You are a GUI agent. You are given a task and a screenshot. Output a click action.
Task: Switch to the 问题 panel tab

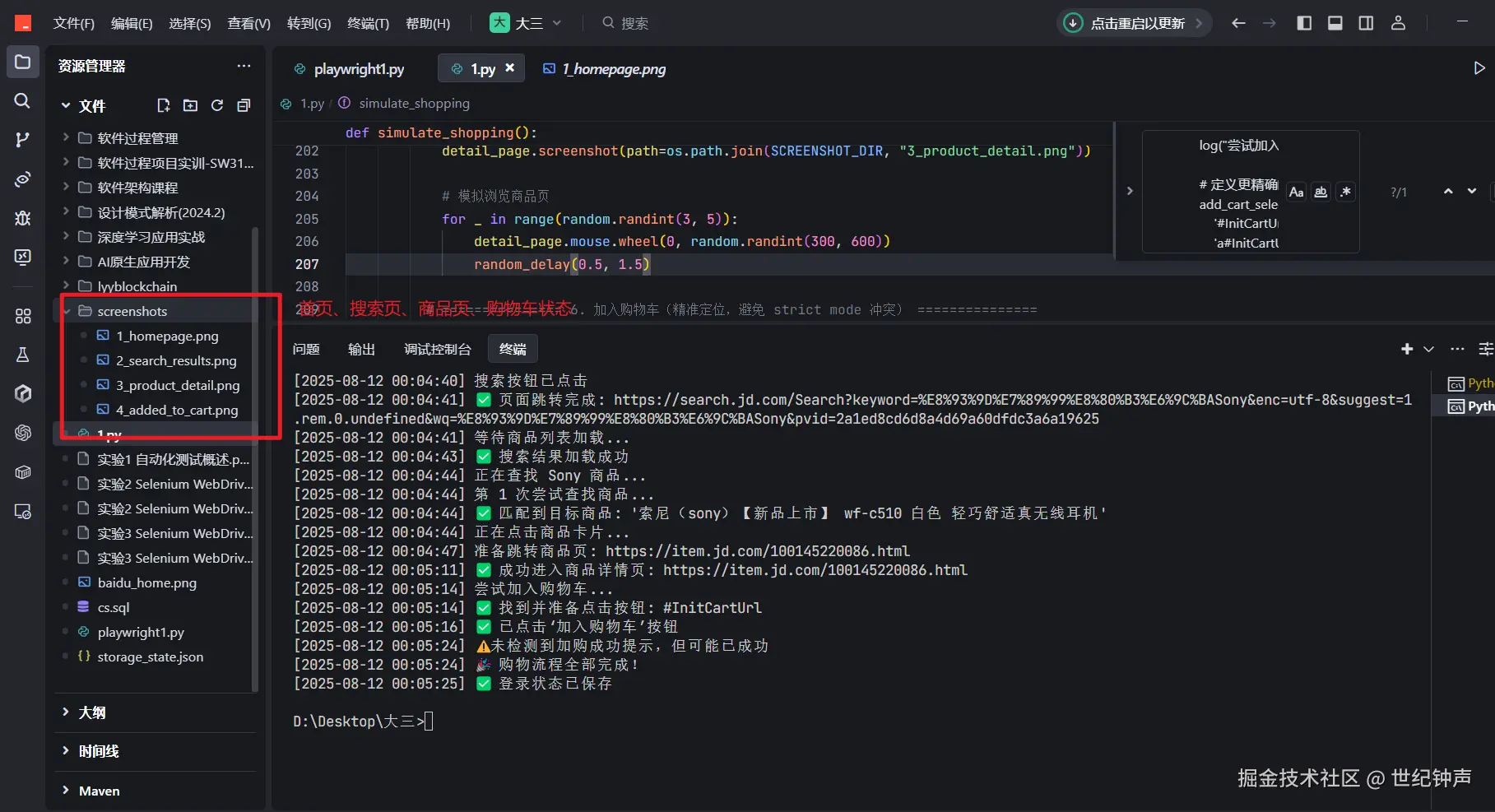306,349
